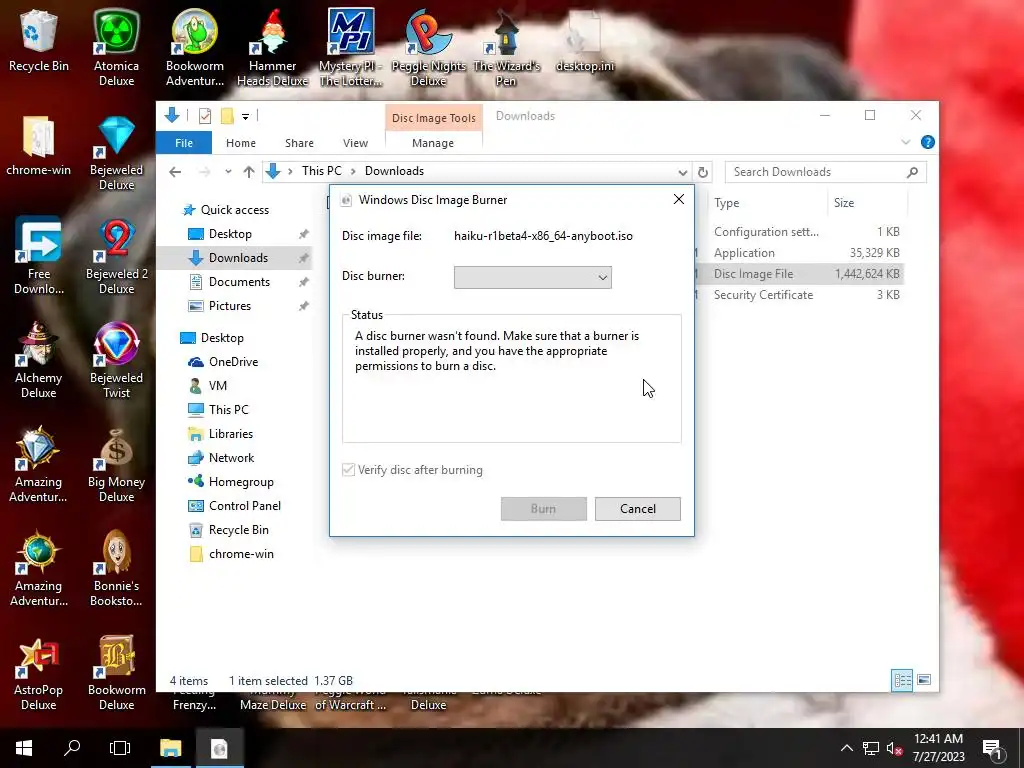
Task: Click the Explorer Back arrow
Action: click(175, 172)
